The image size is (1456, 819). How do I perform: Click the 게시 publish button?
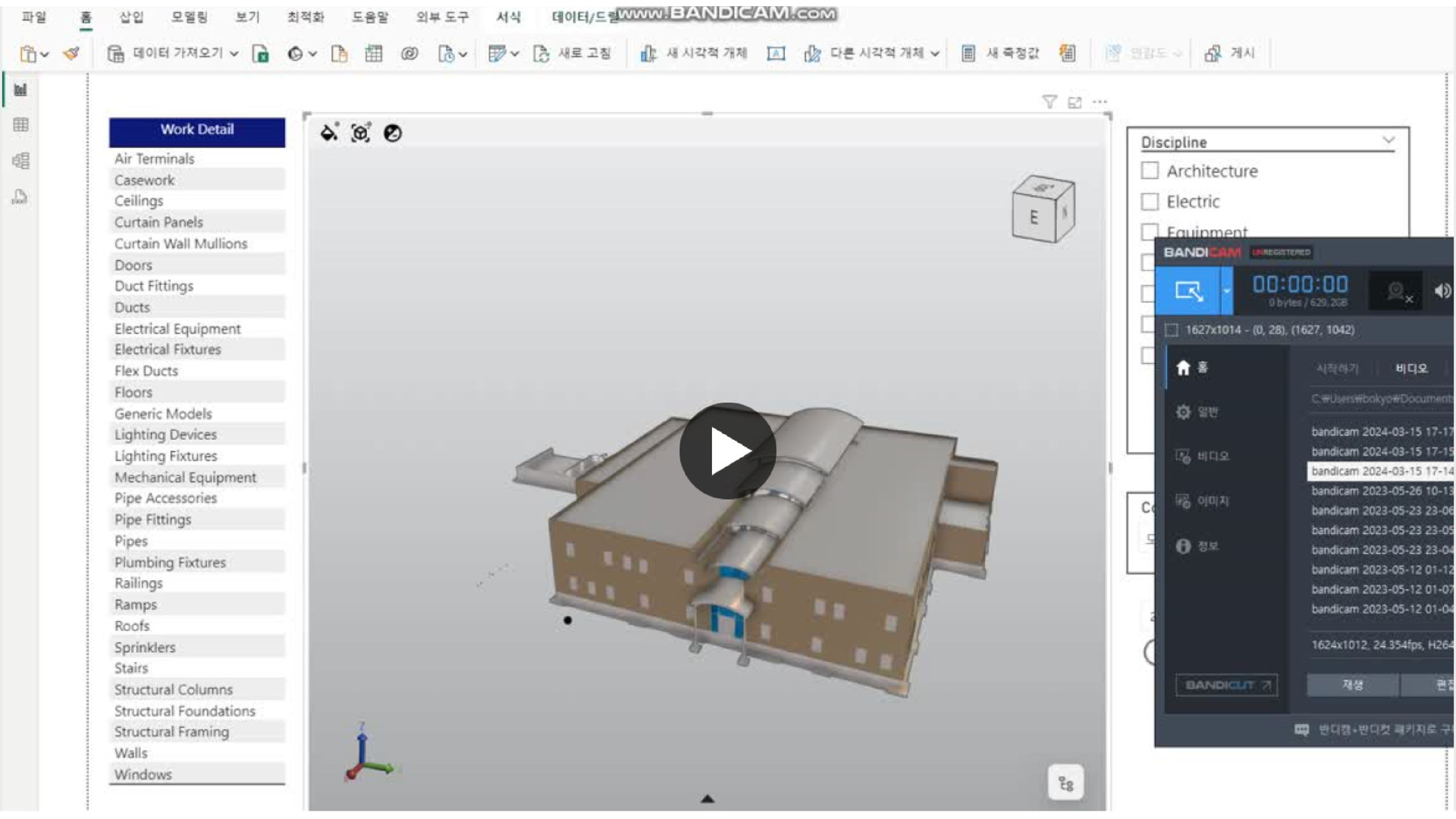(1230, 53)
